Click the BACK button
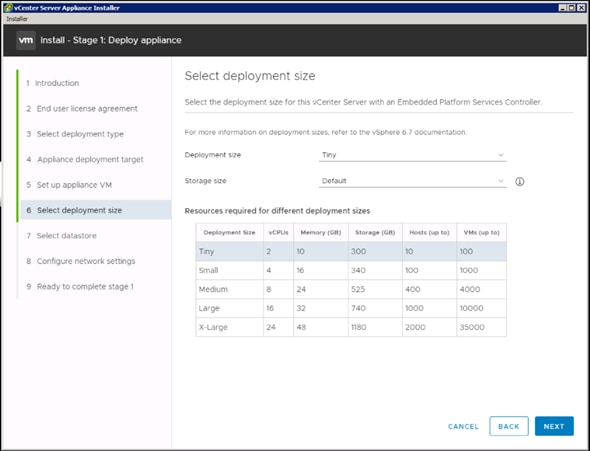Viewport: 590px width, 451px height. (x=509, y=426)
